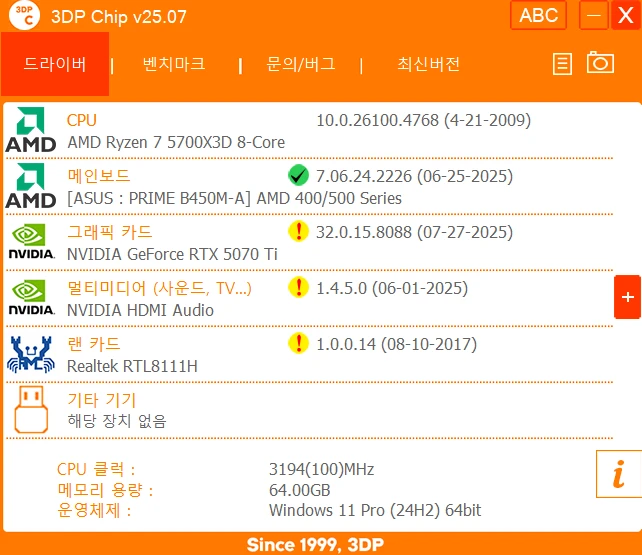Open the driver list copy icon
Viewport: 642px width, 555px height.
pyautogui.click(x=562, y=64)
